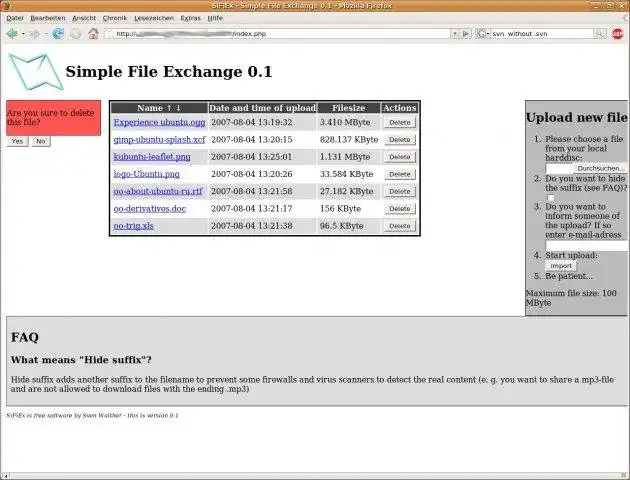Delete kubuntu-leaflet.png
The width and height of the screenshot is (630, 480).
click(400, 157)
